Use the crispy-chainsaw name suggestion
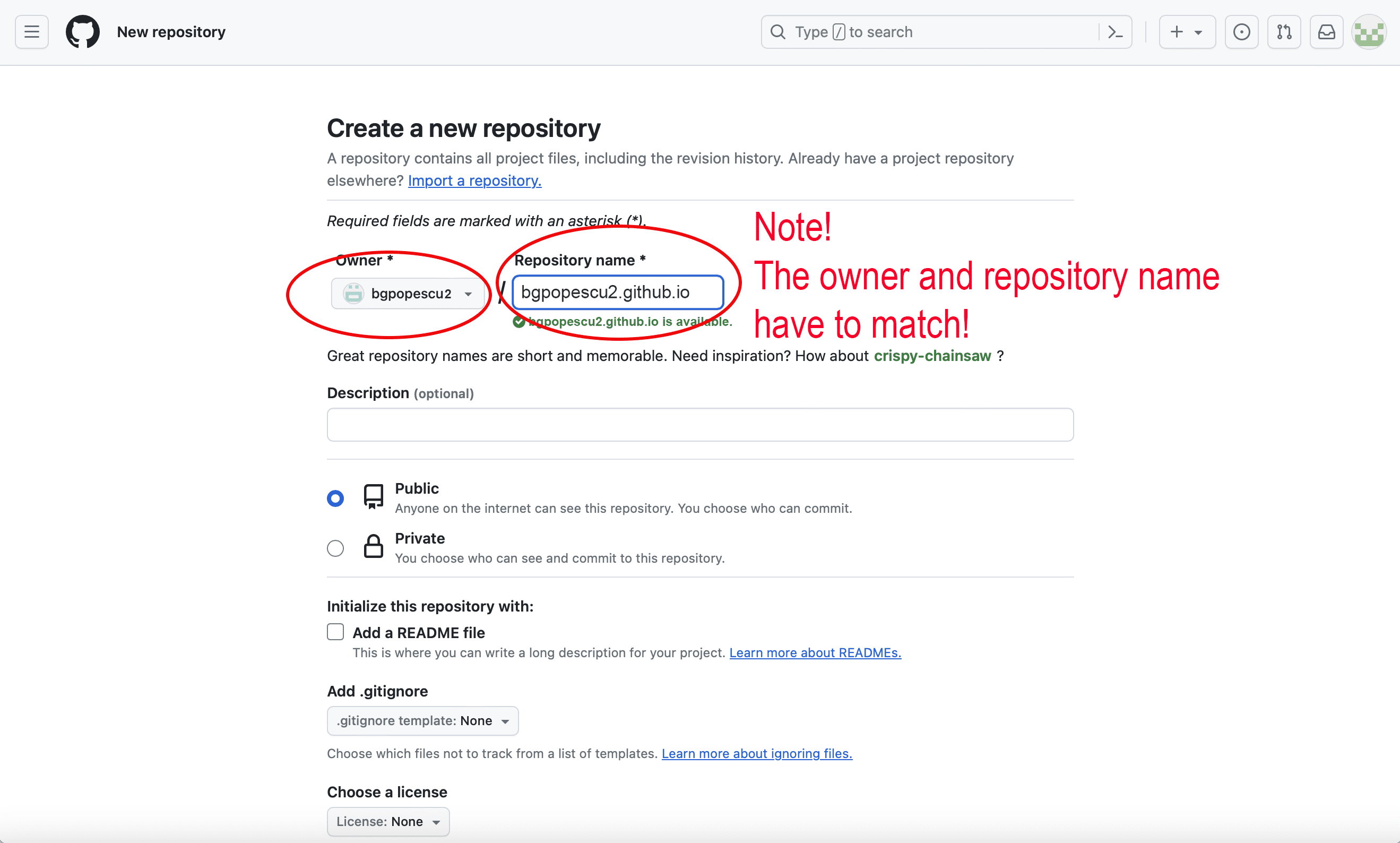Screen dimensions: 1400x843 coord(932,356)
